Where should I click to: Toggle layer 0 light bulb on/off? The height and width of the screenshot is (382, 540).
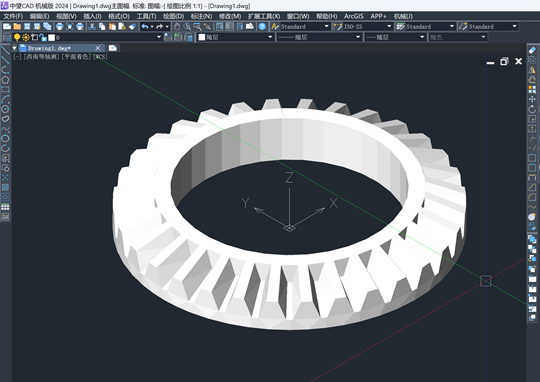tap(17, 37)
